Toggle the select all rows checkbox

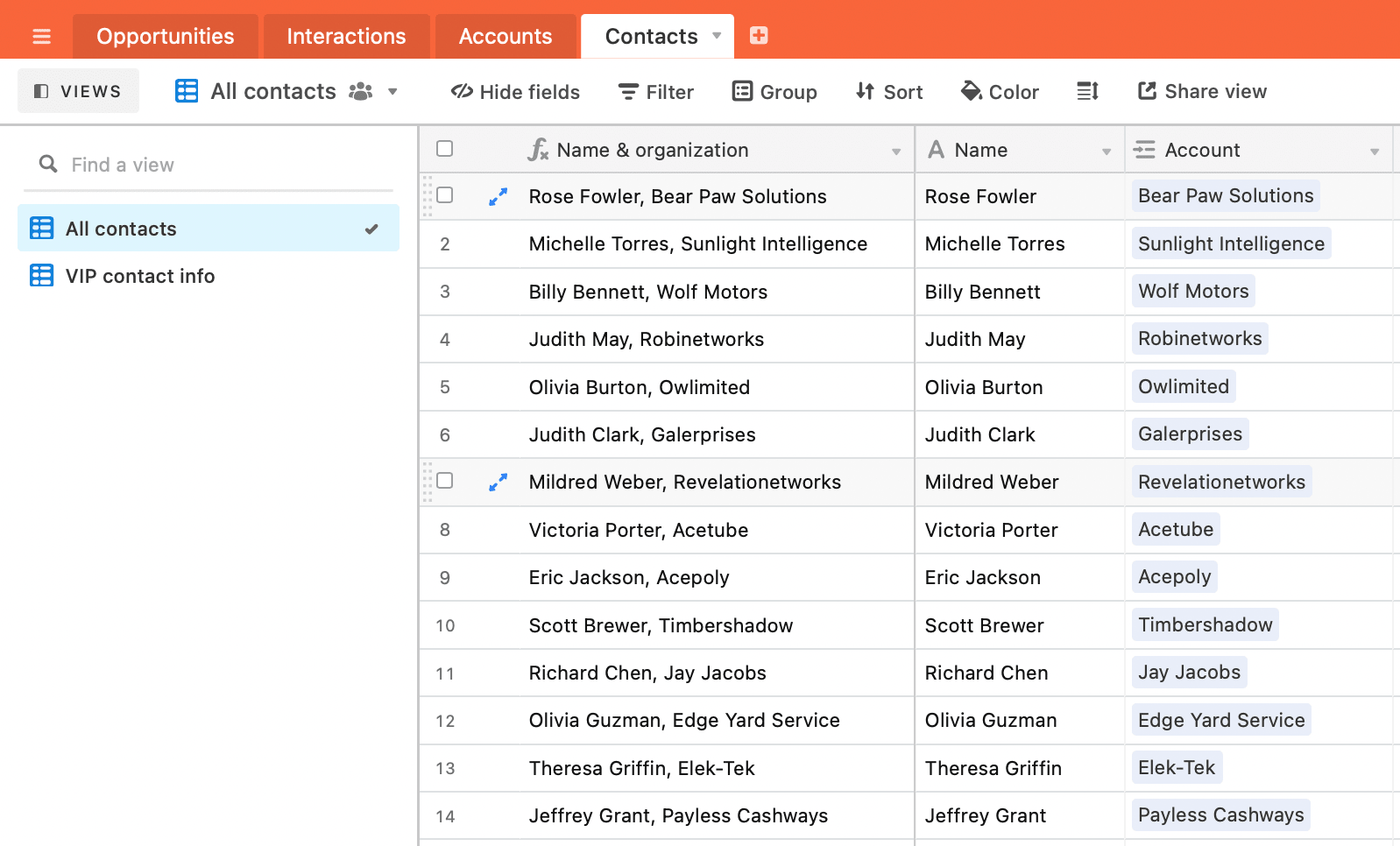[445, 149]
